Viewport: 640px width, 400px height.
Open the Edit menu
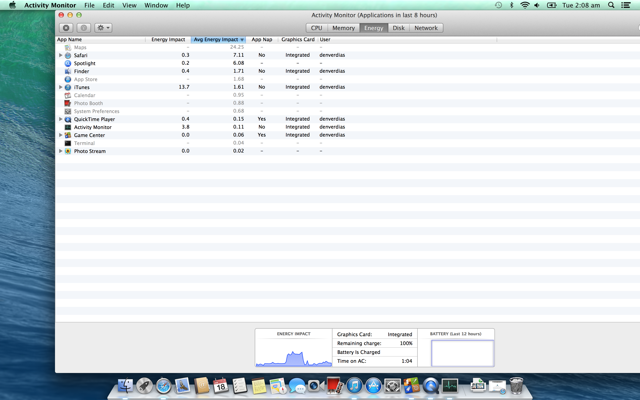click(x=108, y=5)
